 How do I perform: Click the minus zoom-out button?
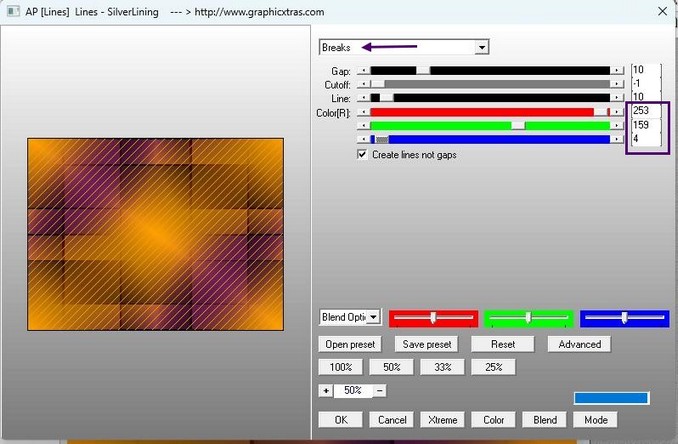pos(380,390)
